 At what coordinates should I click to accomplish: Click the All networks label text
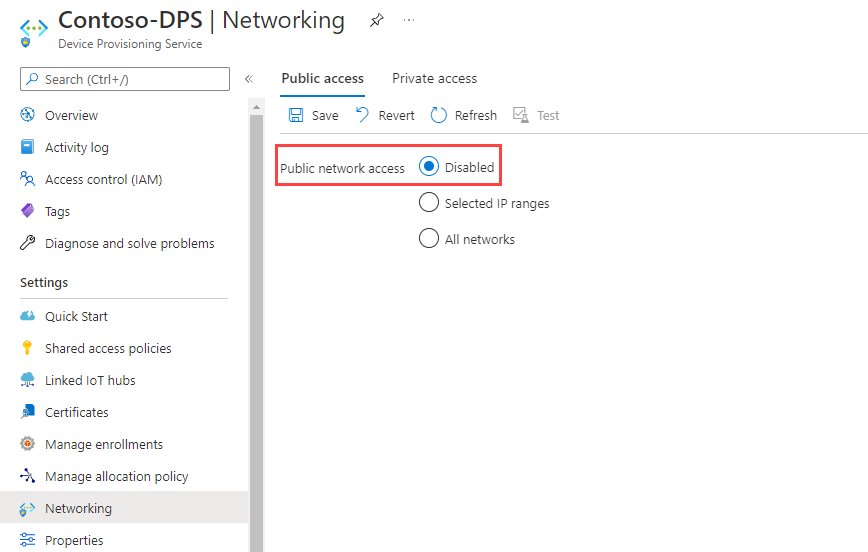click(x=480, y=240)
